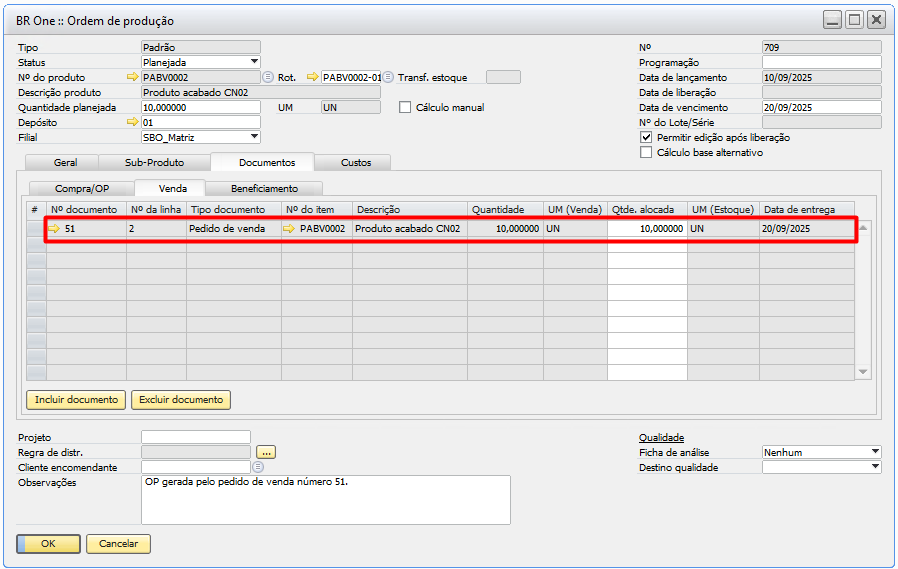Open document 51 via its yellow arrow
The width and height of the screenshot is (898, 569).
[54, 229]
